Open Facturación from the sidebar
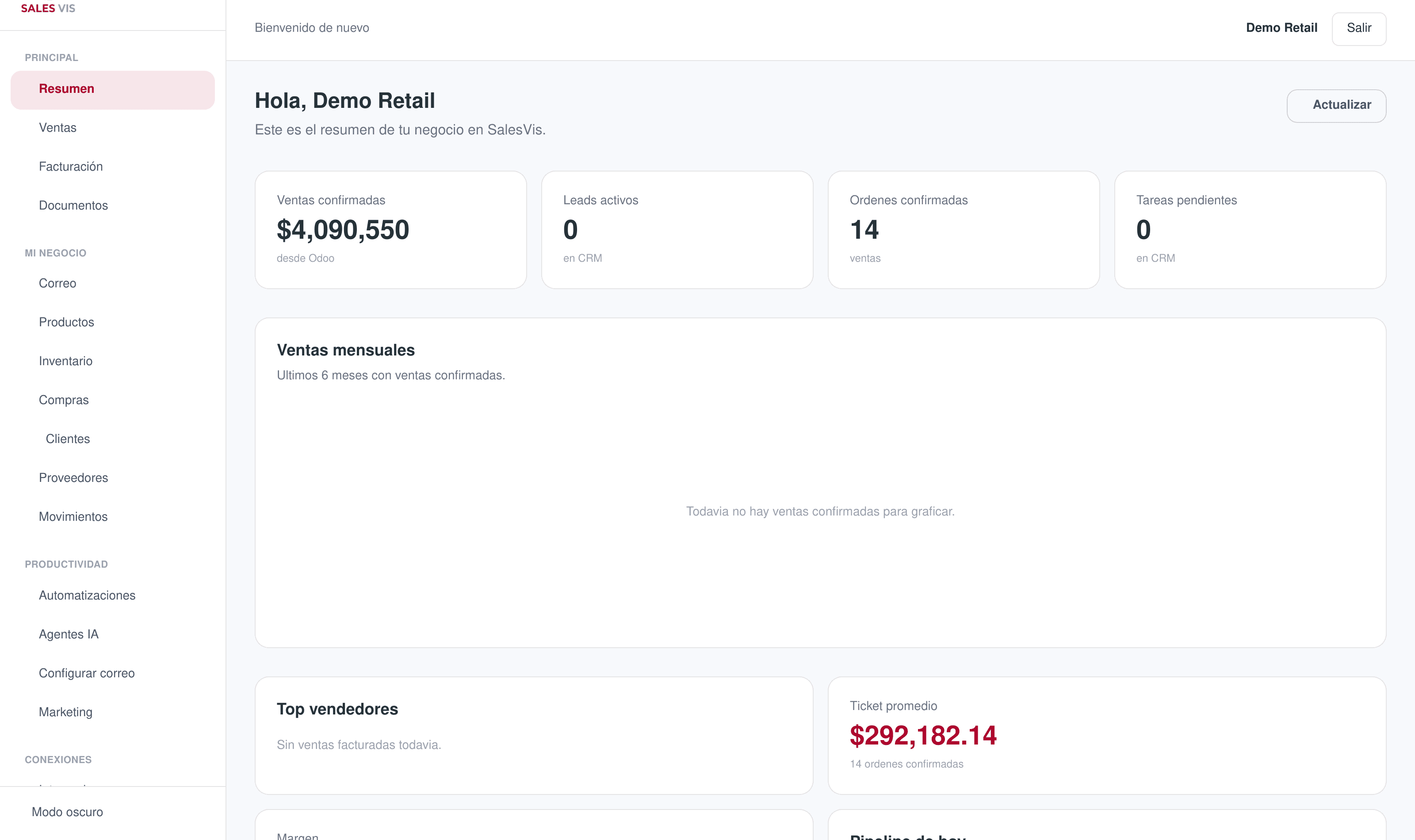The height and width of the screenshot is (840, 1415). click(x=113, y=167)
